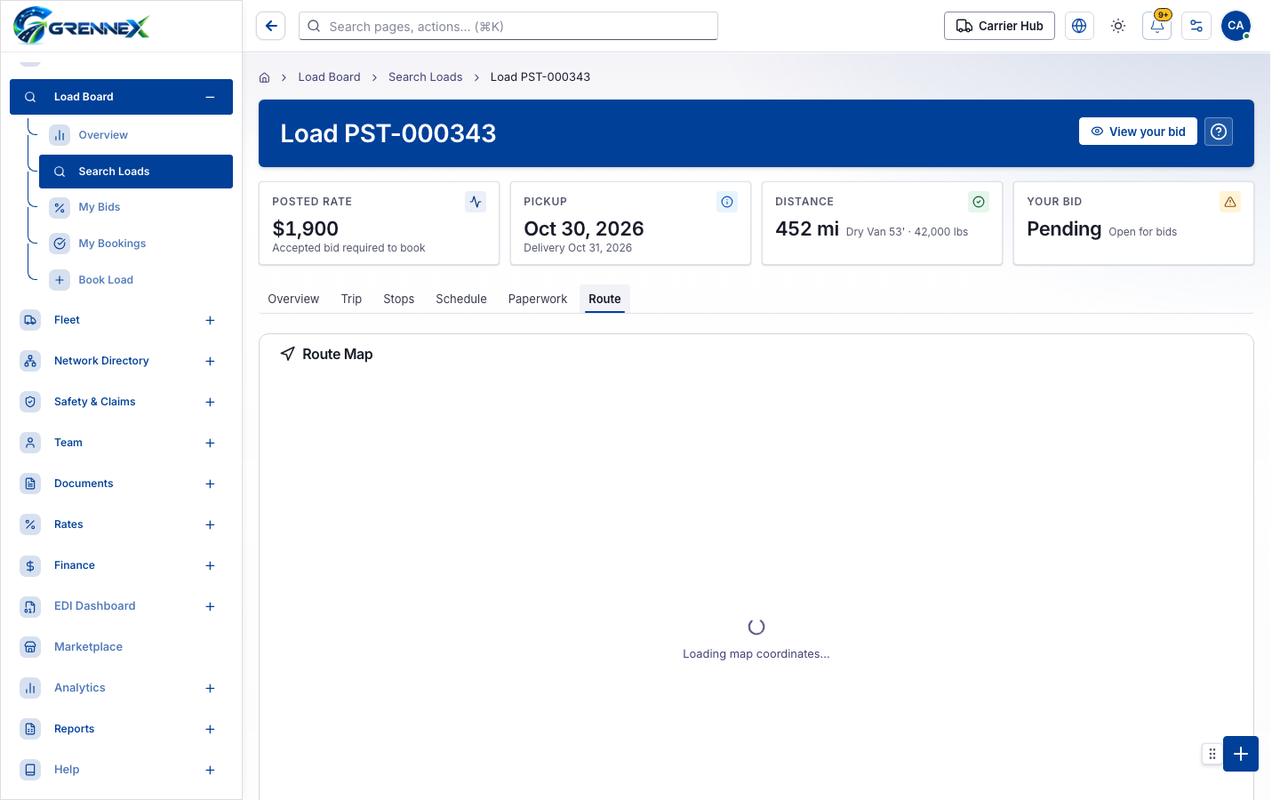This screenshot has width=1280, height=800.
Task: Click the Your Bid warning icon
Action: click(x=1230, y=202)
